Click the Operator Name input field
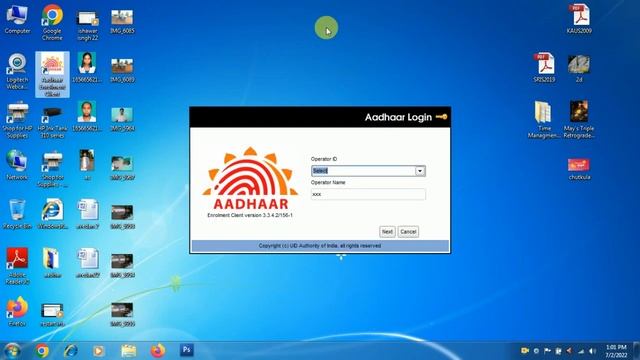640x360 pixels. click(x=368, y=194)
